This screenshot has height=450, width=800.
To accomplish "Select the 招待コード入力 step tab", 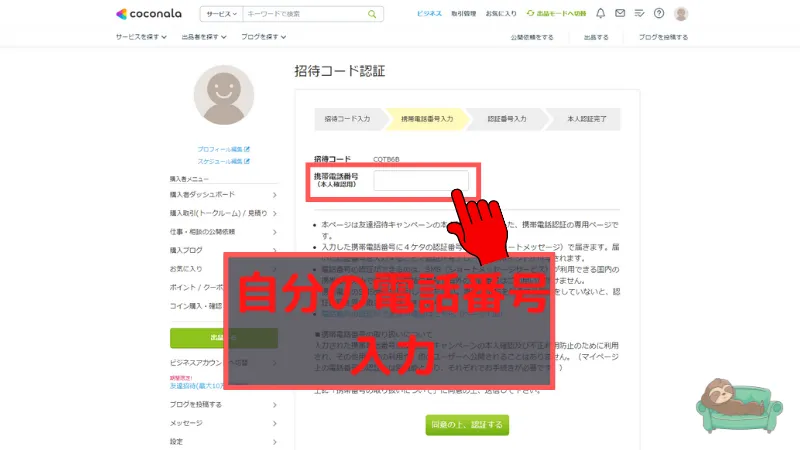I will click(347, 119).
